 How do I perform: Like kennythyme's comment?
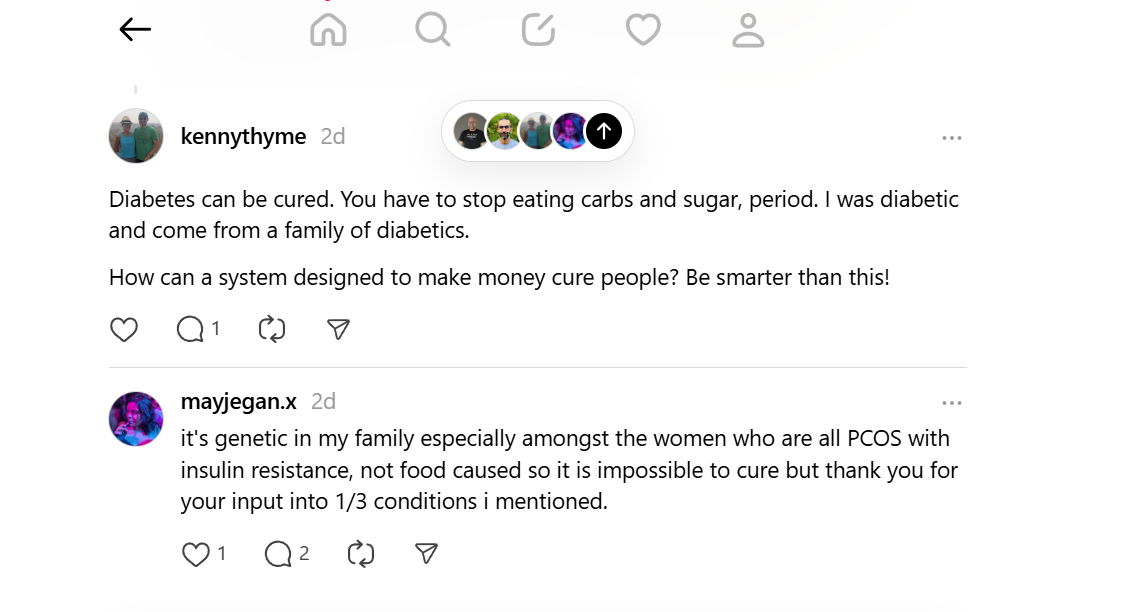123,328
